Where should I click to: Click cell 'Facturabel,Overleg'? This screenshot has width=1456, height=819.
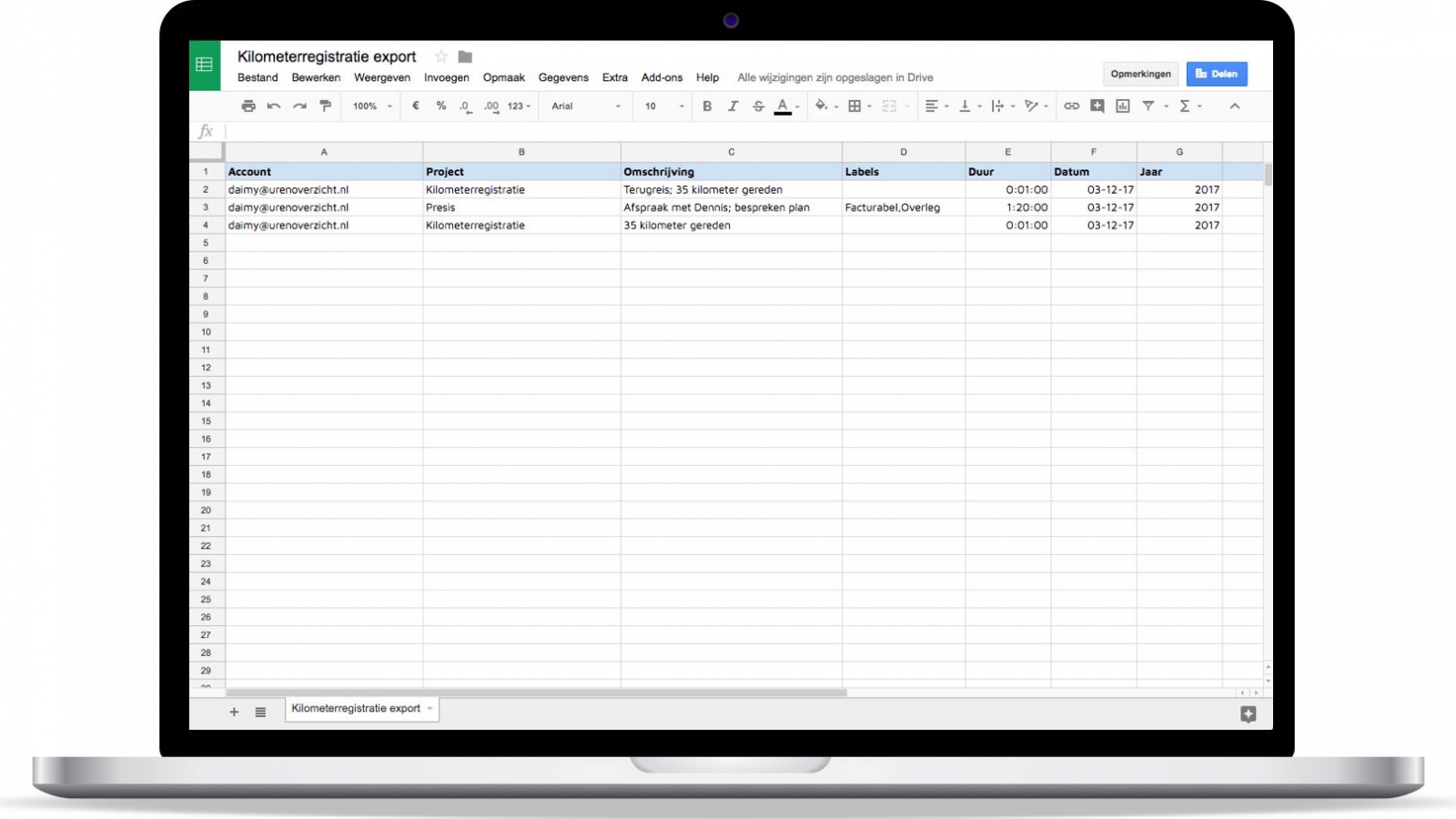[x=904, y=207]
